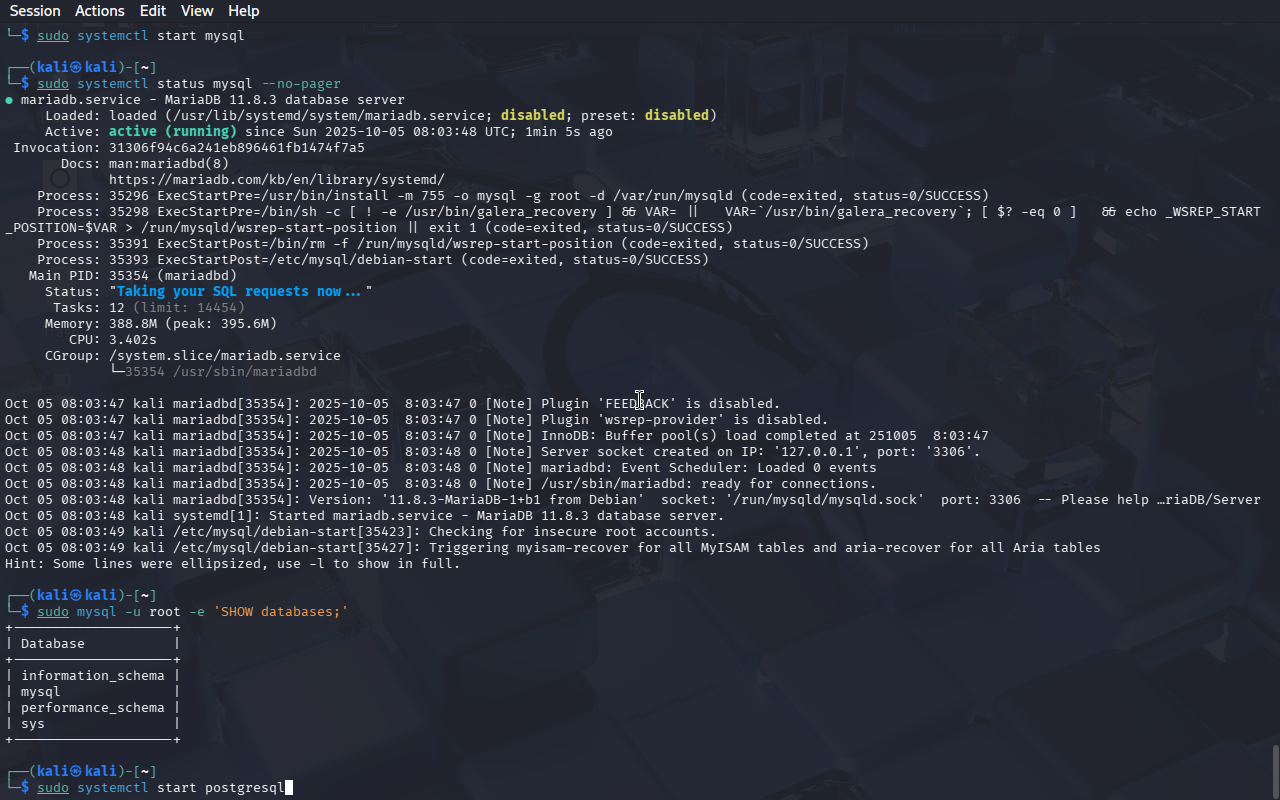Select the information_schema database row
Viewport: 1280px width, 800px height.
[92, 676]
